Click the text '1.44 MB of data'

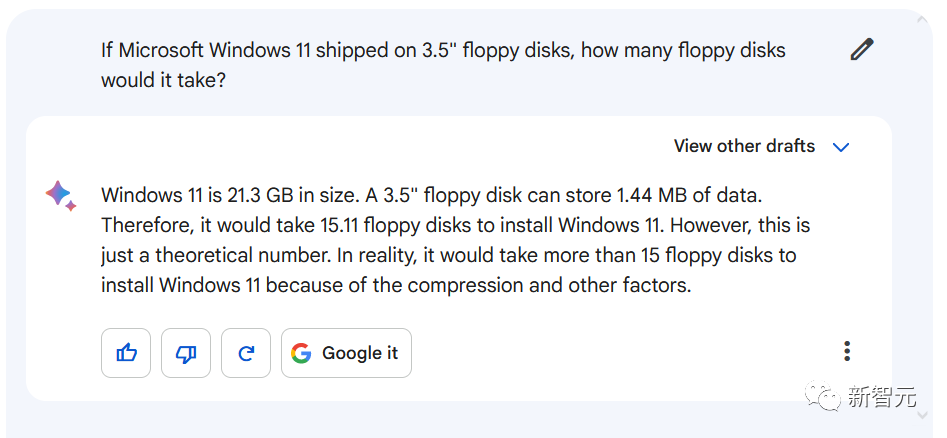690,195
